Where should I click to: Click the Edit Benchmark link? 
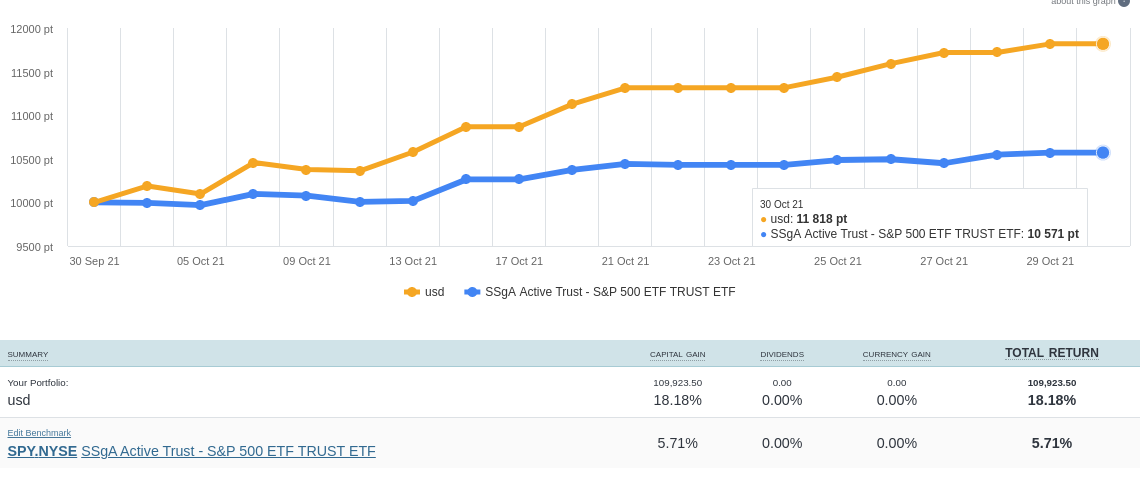click(x=39, y=433)
